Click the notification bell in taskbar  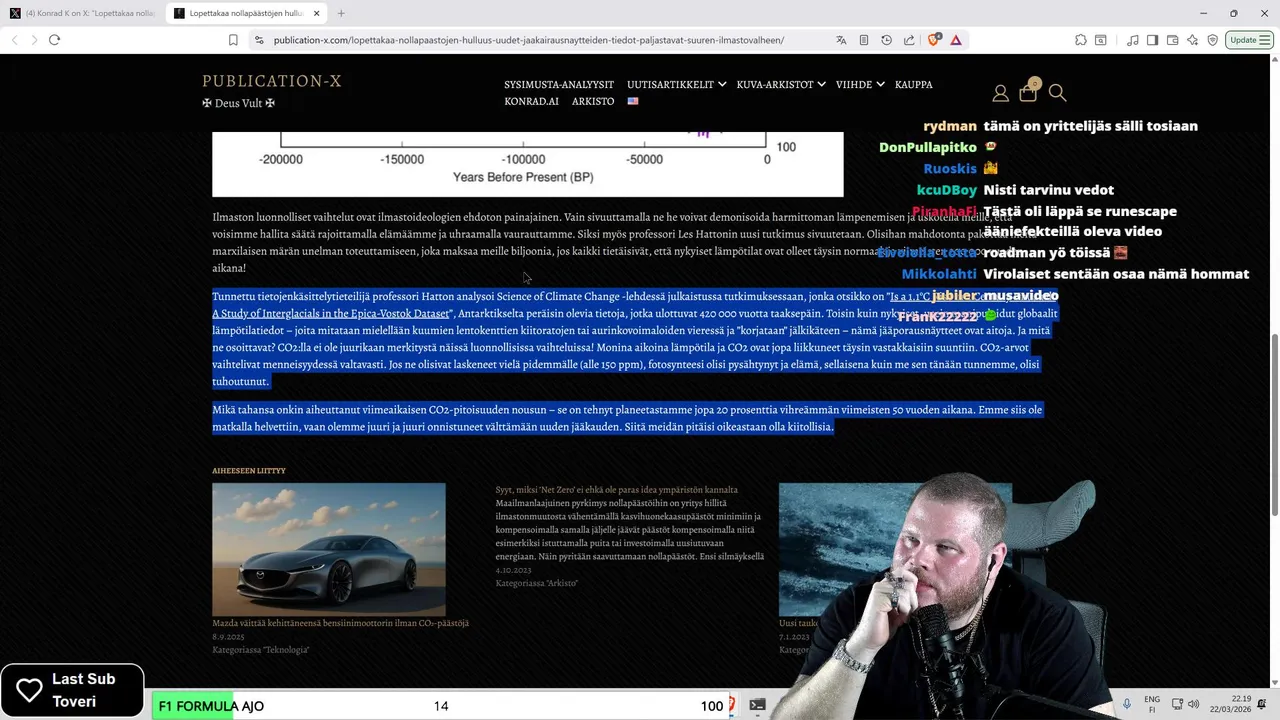coord(1262,705)
